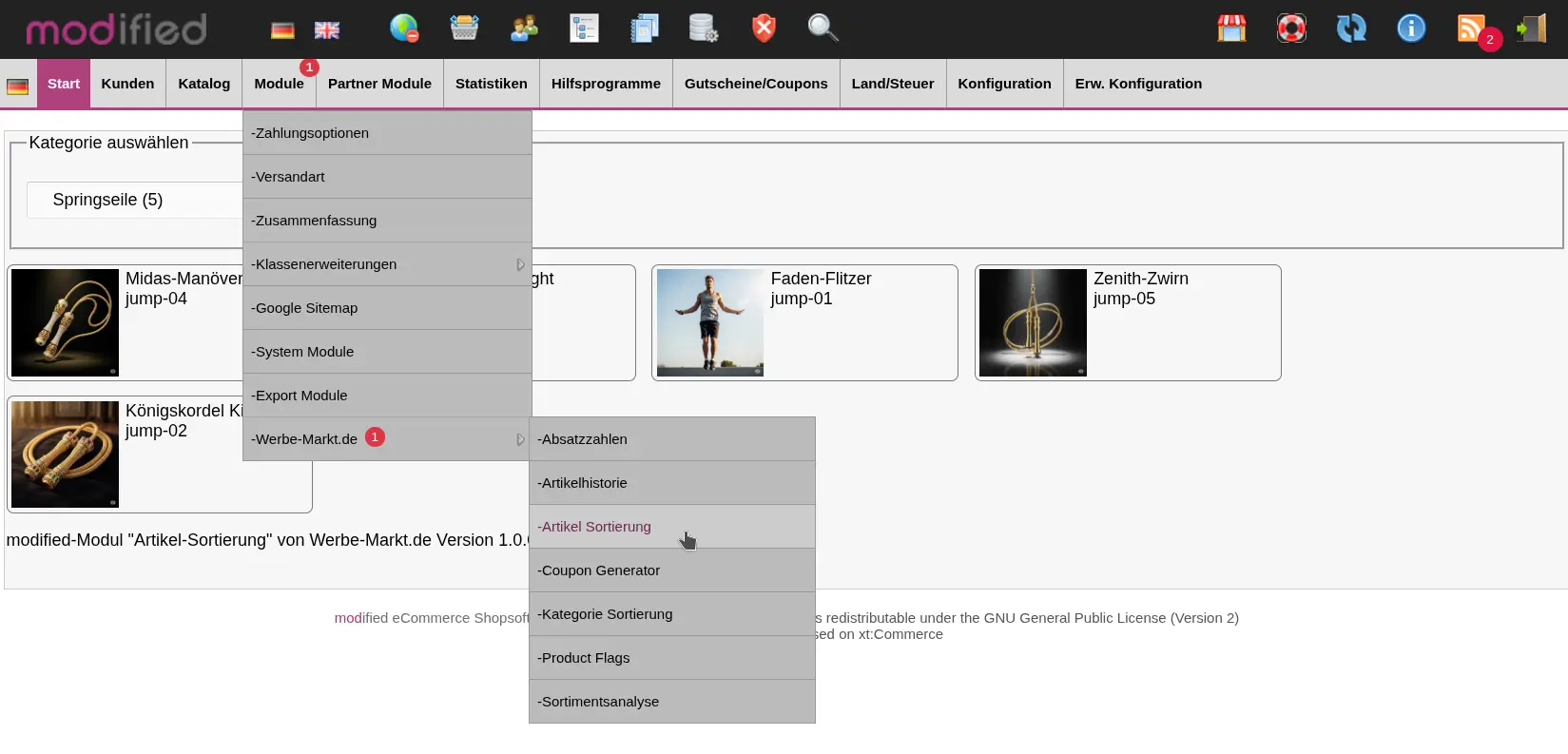This screenshot has height=754, width=1568.
Task: Click the globe icon in the top toolbar
Action: click(404, 29)
